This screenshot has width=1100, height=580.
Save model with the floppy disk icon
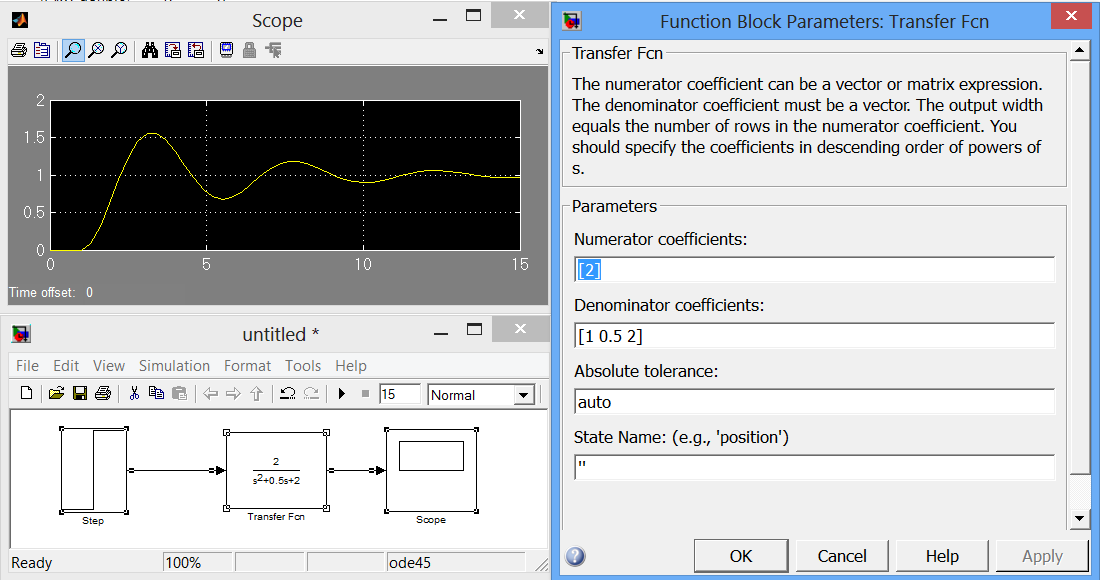(x=79, y=393)
